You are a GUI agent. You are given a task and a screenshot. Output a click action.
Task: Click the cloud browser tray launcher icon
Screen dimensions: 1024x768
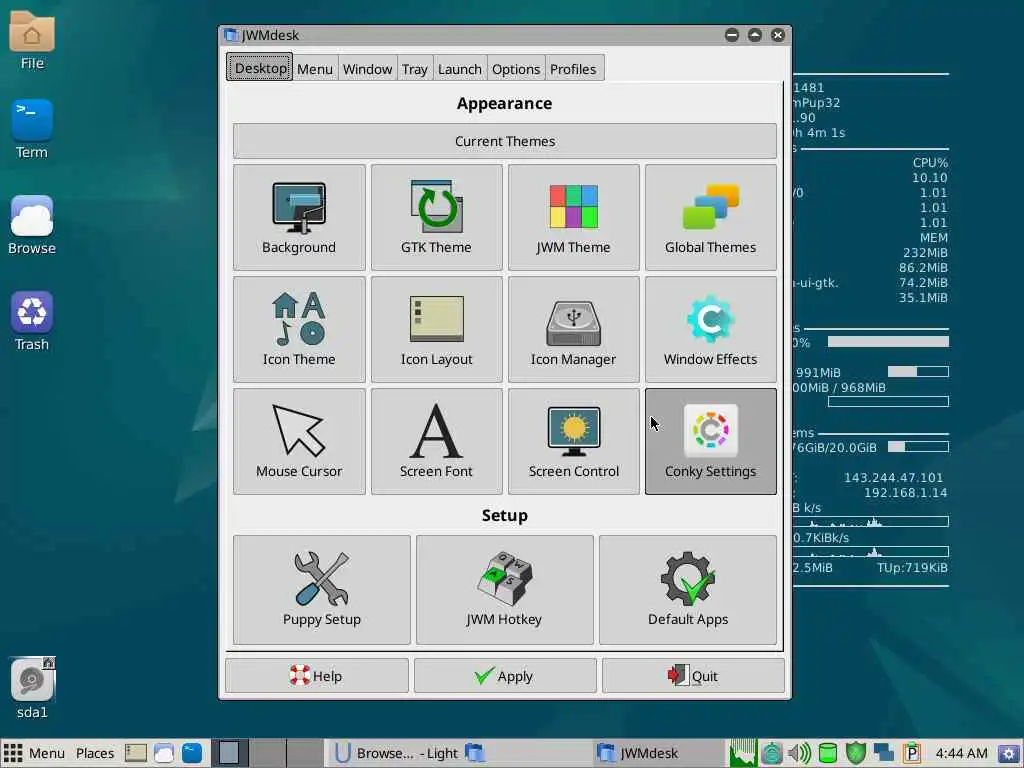(163, 753)
